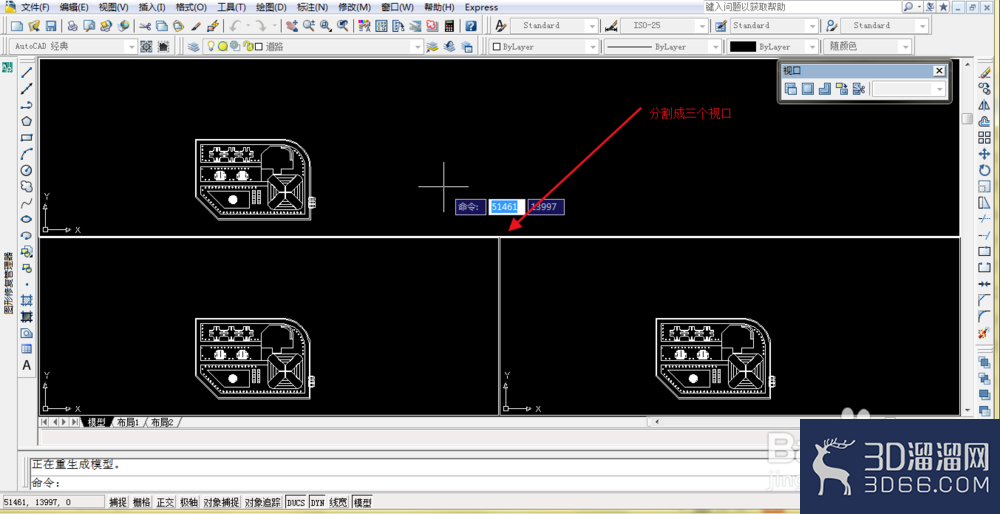The height and width of the screenshot is (514, 1000).
Task: Open the Help question mark icon
Action: (x=471, y=26)
